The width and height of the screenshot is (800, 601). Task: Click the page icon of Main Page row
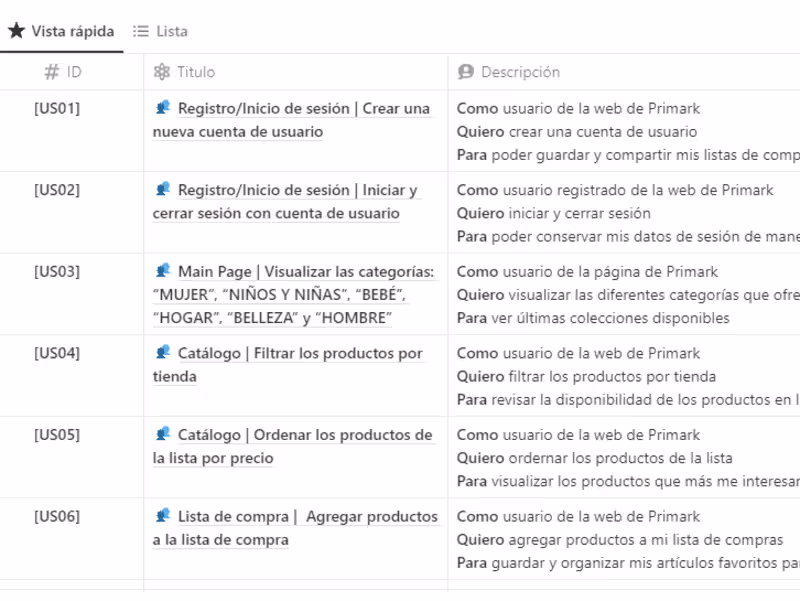pyautogui.click(x=163, y=271)
